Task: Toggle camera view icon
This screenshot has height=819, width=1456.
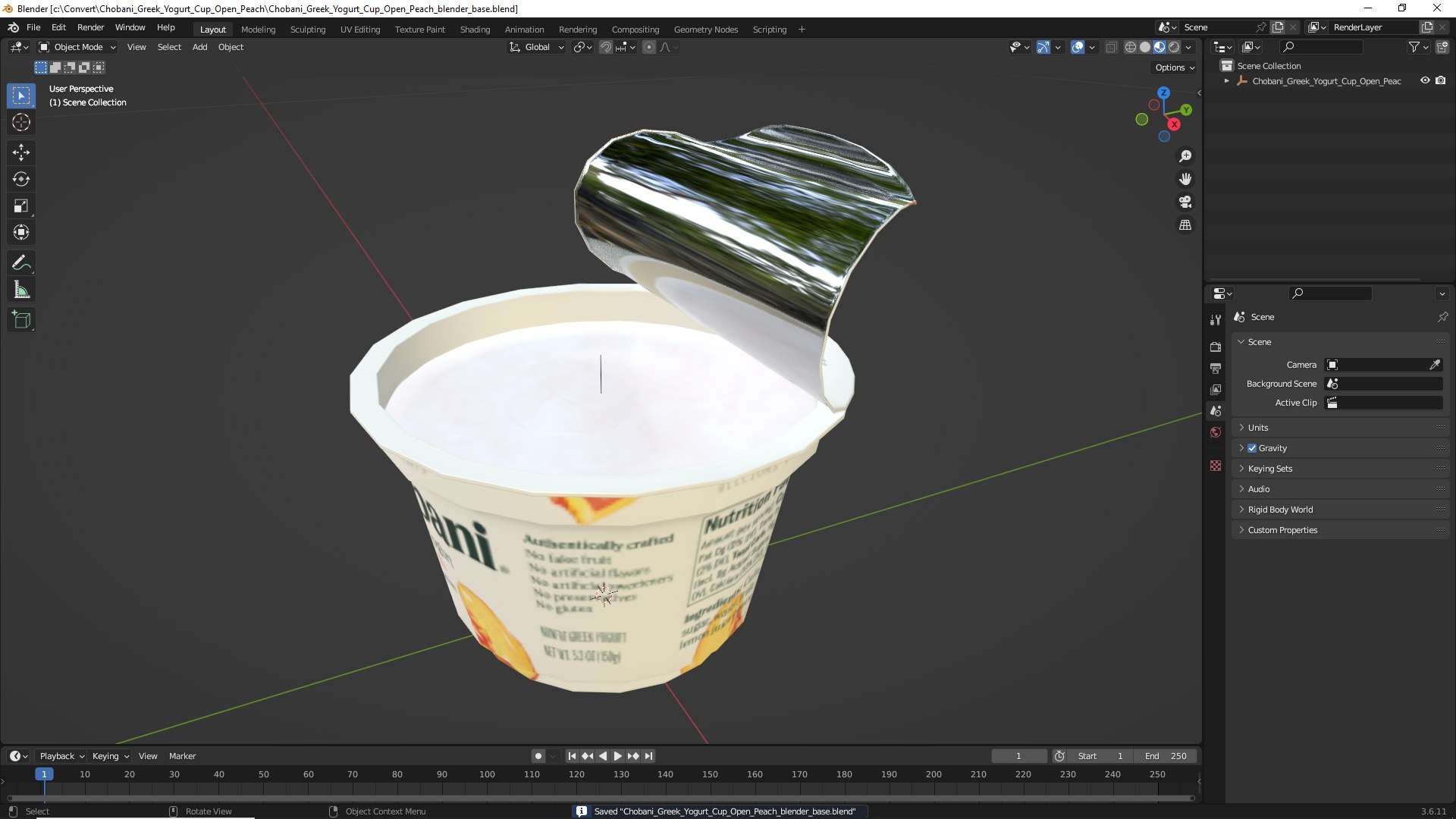Action: pyautogui.click(x=1185, y=202)
